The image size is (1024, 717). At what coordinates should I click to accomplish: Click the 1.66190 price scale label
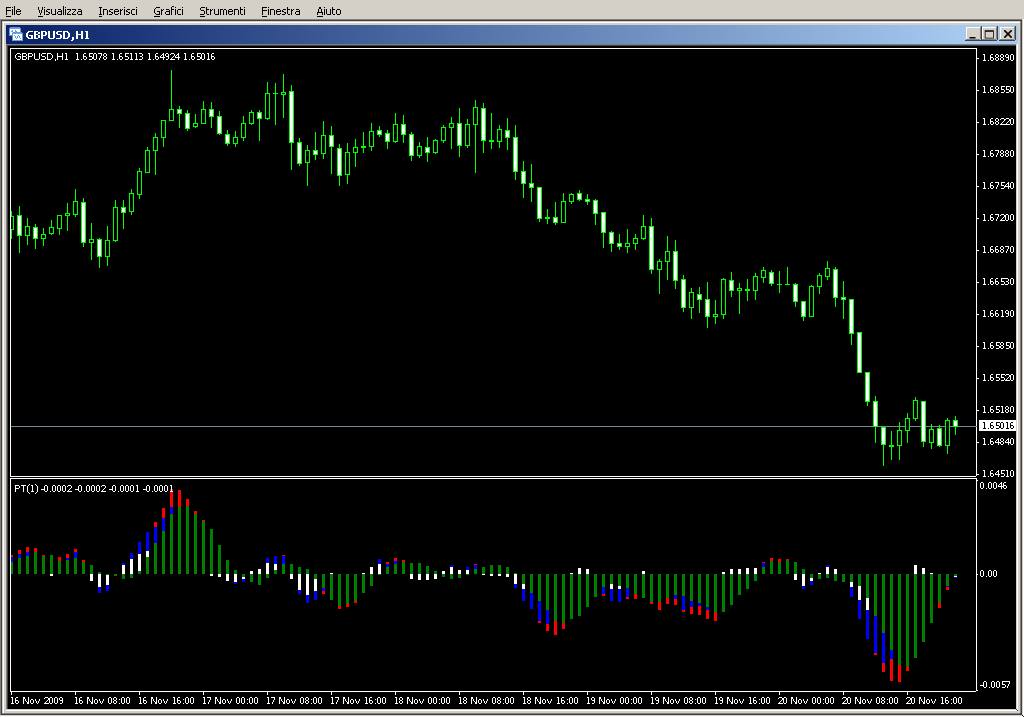click(999, 313)
